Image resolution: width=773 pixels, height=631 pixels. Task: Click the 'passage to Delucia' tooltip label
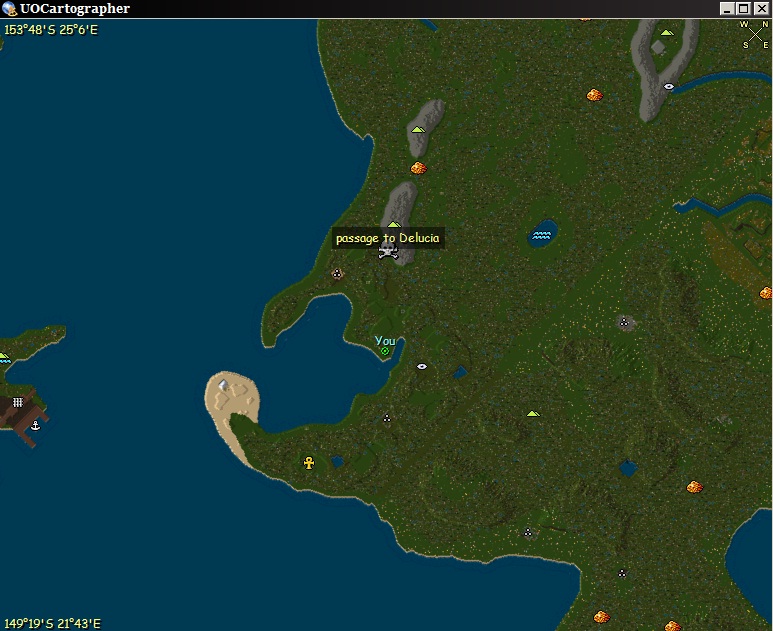pyautogui.click(x=387, y=238)
